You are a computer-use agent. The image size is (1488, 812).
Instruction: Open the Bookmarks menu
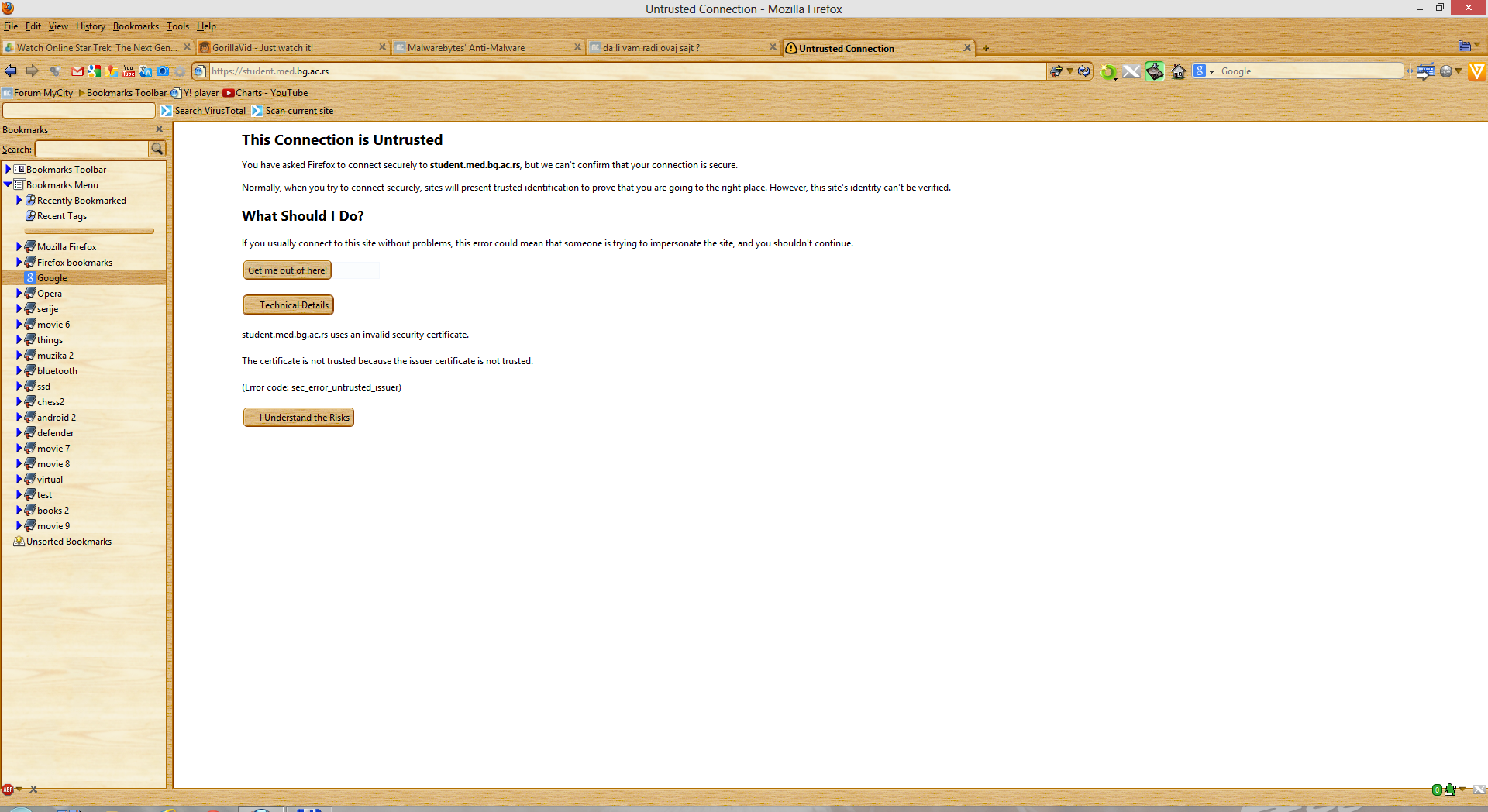(136, 26)
